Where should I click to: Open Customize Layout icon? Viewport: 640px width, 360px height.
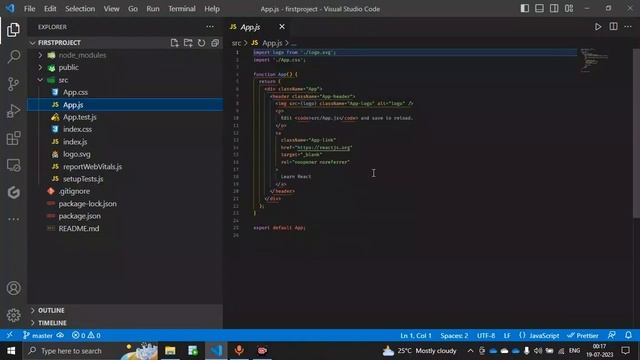(x=569, y=9)
